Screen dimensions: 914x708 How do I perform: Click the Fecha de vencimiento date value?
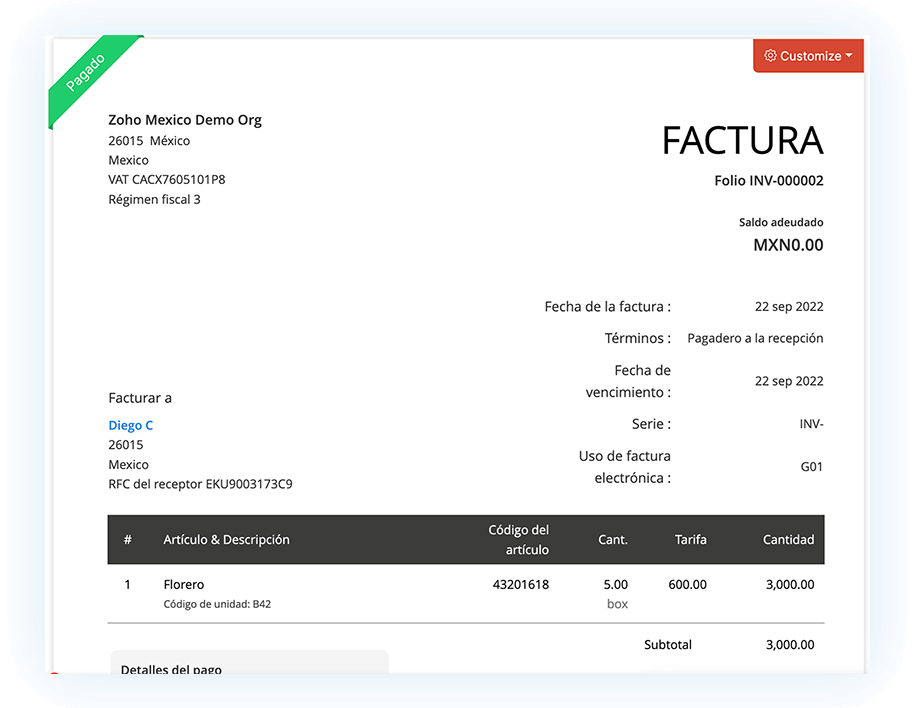(x=788, y=381)
